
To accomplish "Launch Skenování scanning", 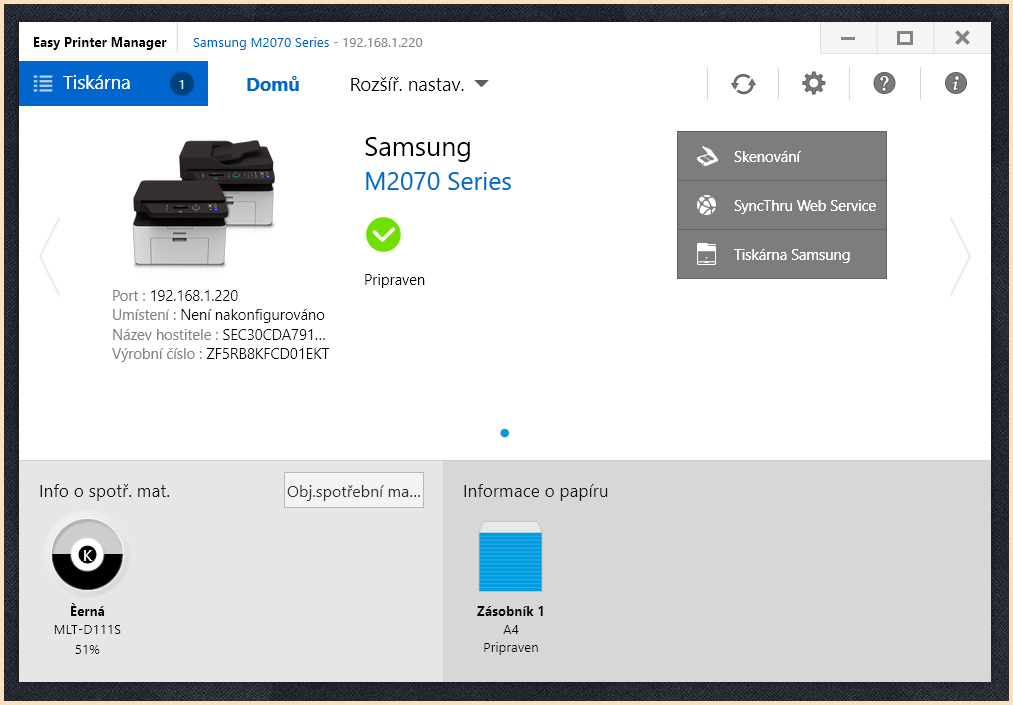I will pos(782,156).
